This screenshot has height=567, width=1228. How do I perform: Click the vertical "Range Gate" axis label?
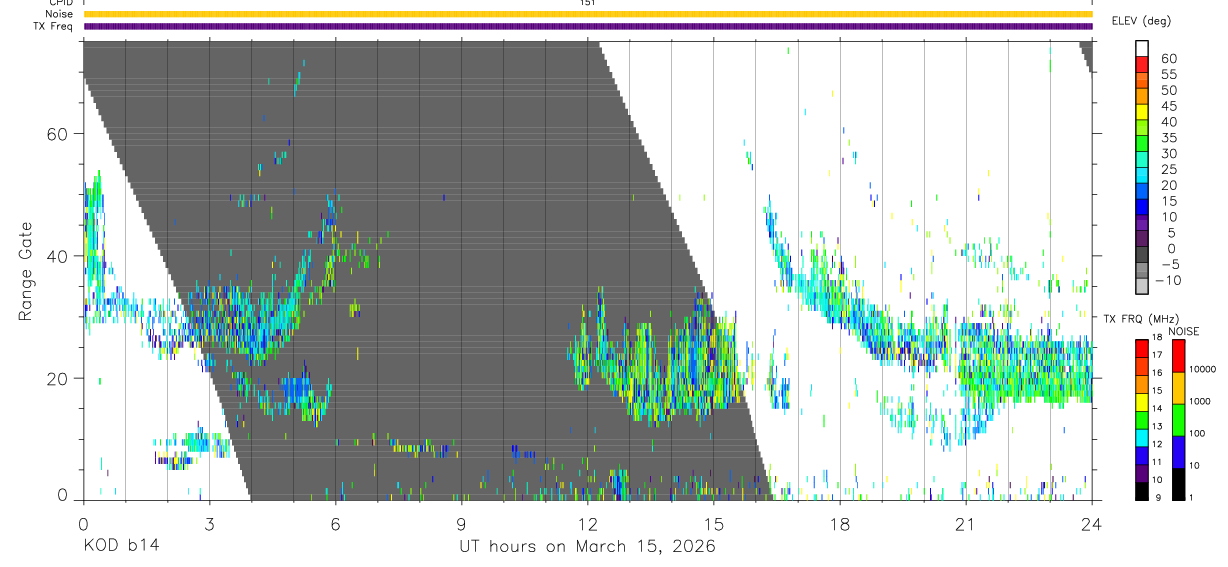[x=24, y=271]
